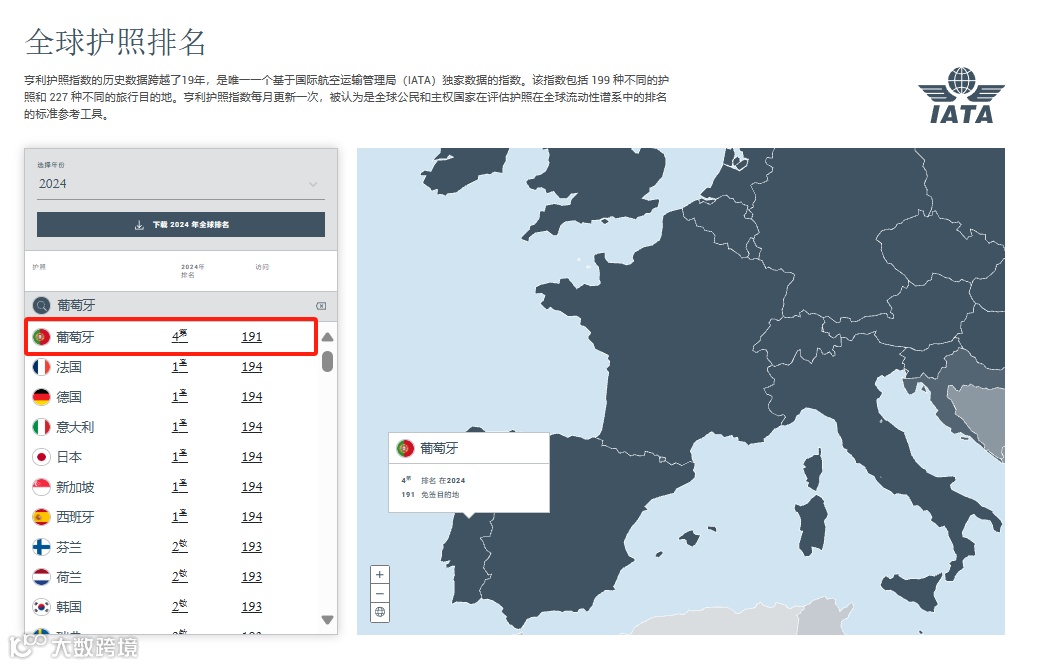1062x666 pixels.
Task: Open Netherlands' rank 2 link
Action: [179, 577]
